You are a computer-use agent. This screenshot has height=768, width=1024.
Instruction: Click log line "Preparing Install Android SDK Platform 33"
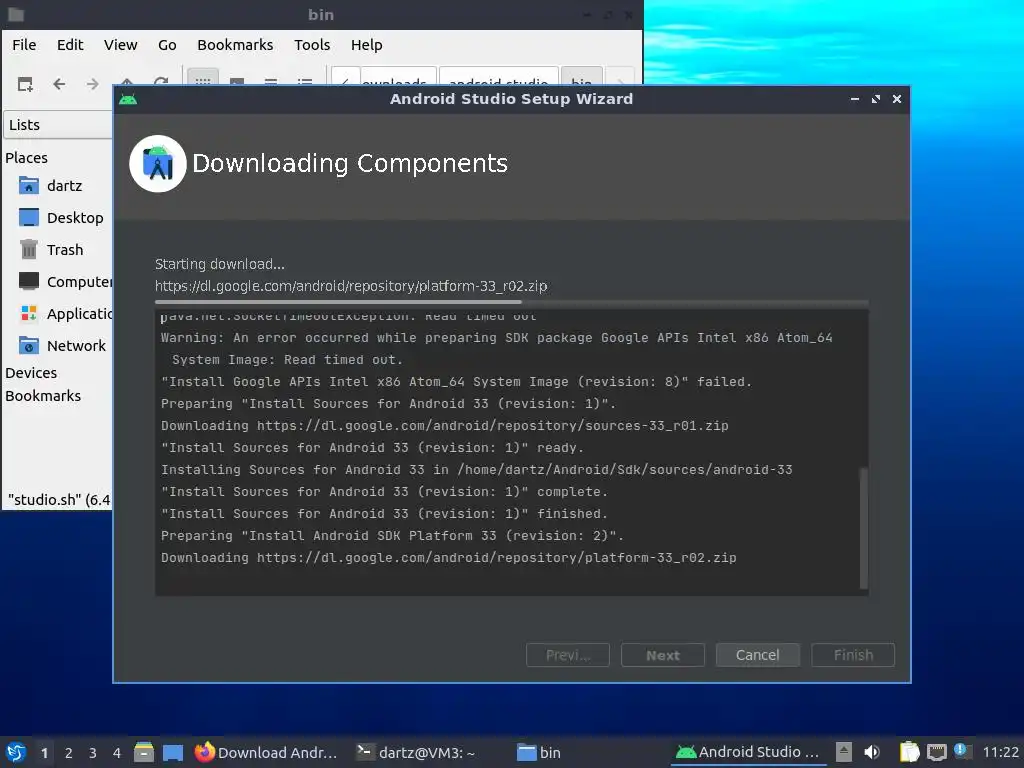click(392, 536)
